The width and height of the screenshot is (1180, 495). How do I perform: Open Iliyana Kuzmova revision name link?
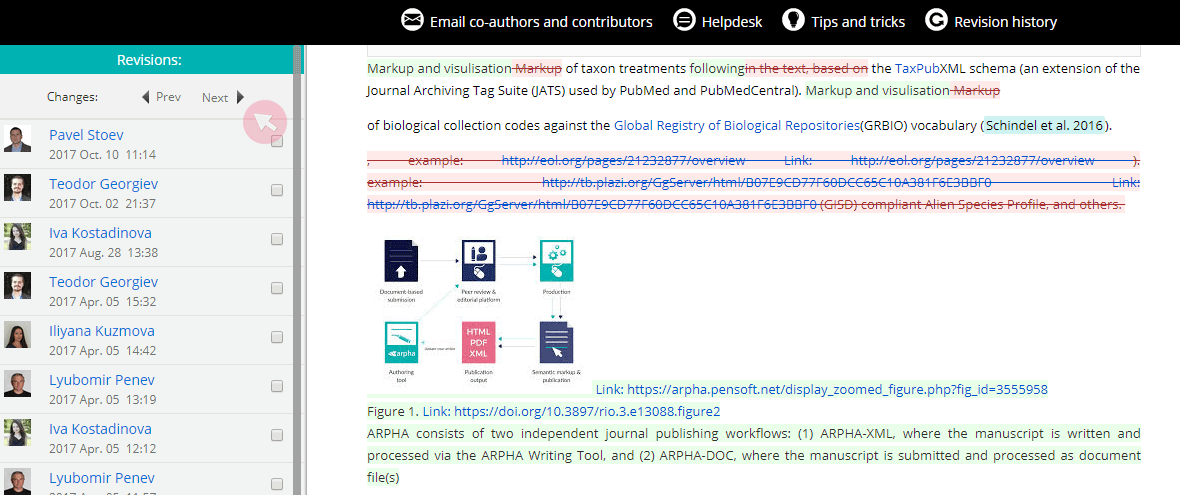click(x=102, y=331)
